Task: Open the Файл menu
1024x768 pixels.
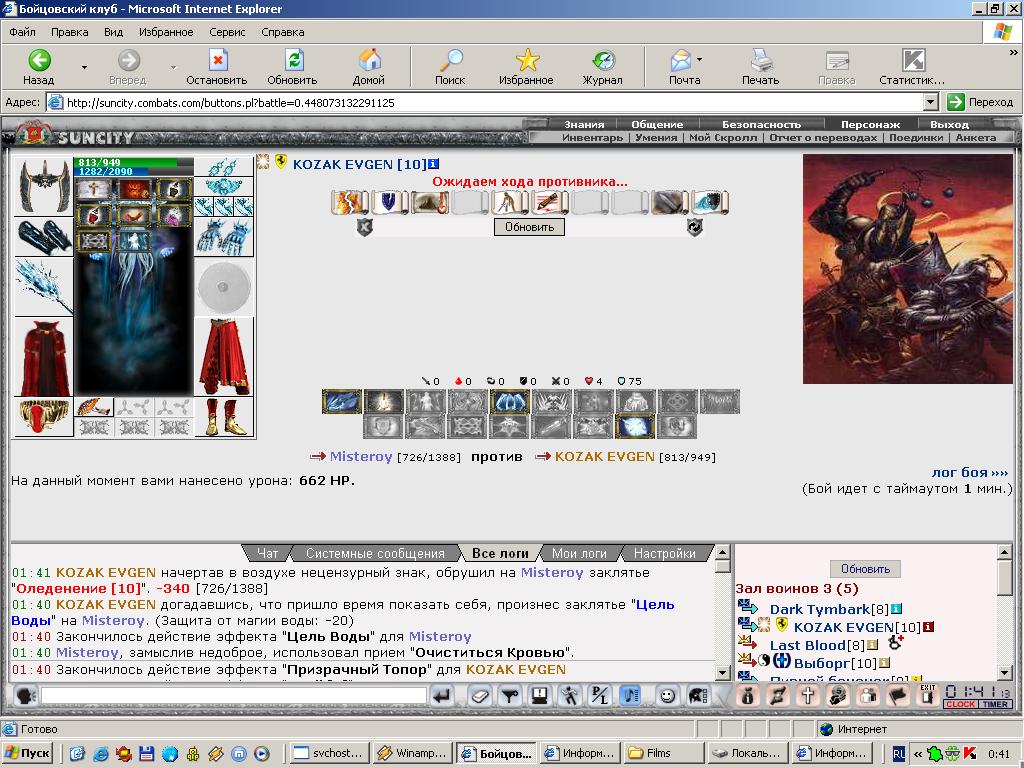Action: point(22,32)
